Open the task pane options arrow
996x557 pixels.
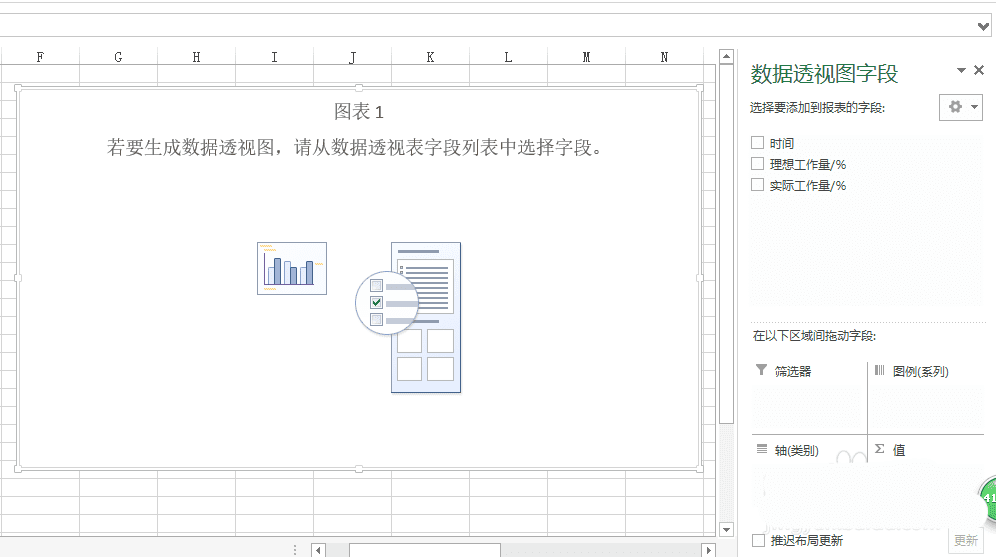click(x=961, y=70)
